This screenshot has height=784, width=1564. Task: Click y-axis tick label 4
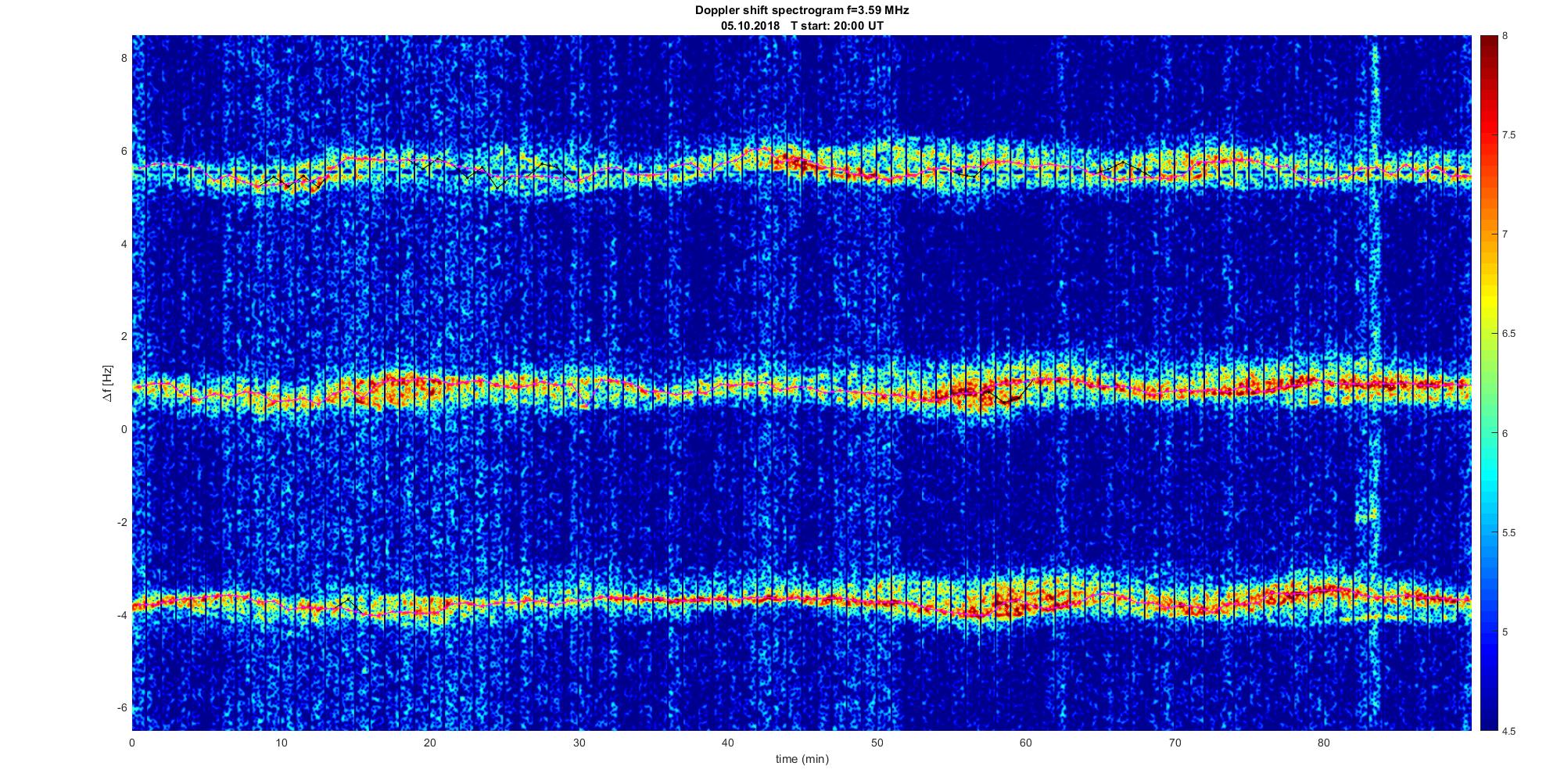pyautogui.click(x=124, y=244)
